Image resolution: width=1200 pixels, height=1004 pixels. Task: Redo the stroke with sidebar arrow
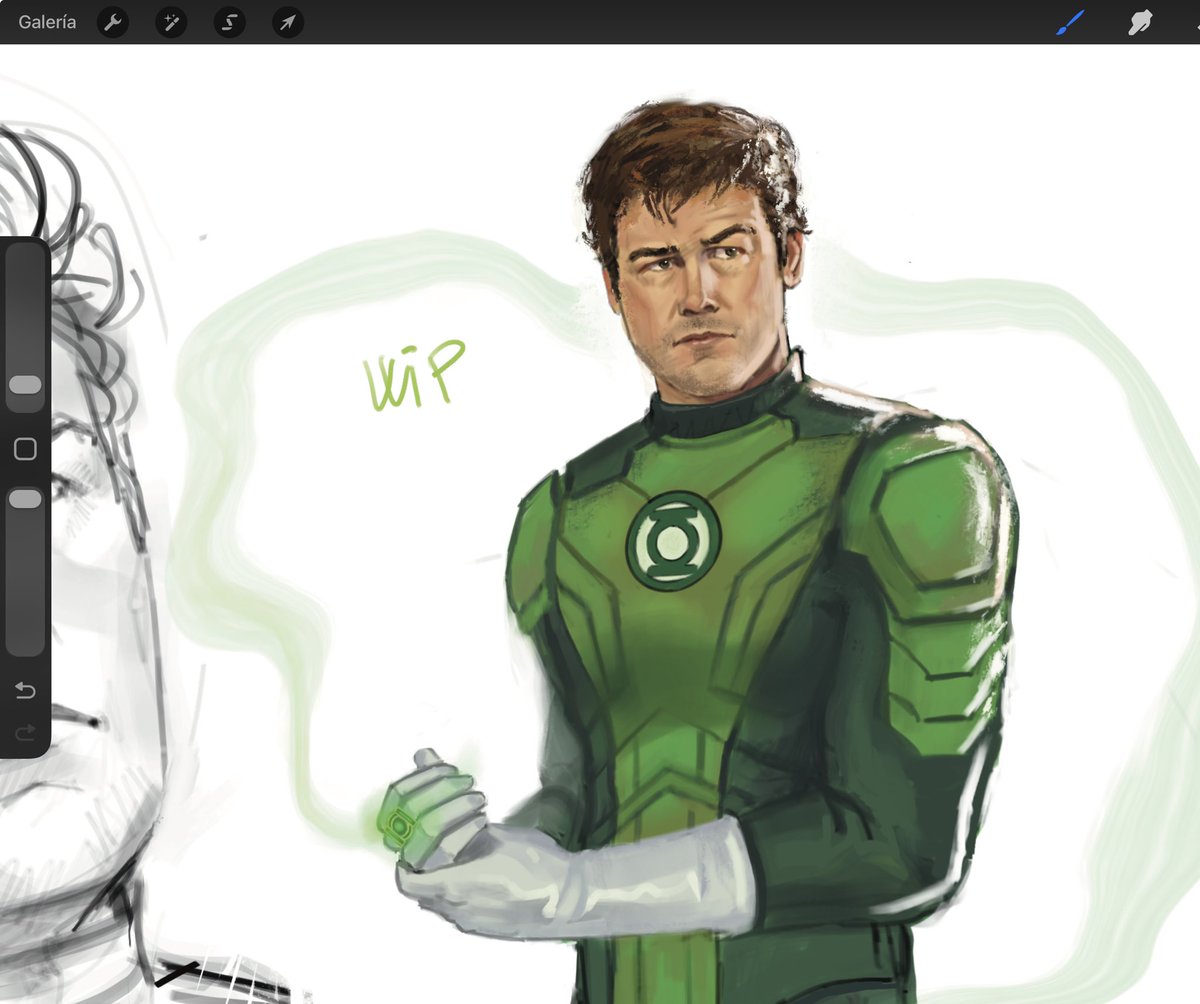(x=25, y=733)
